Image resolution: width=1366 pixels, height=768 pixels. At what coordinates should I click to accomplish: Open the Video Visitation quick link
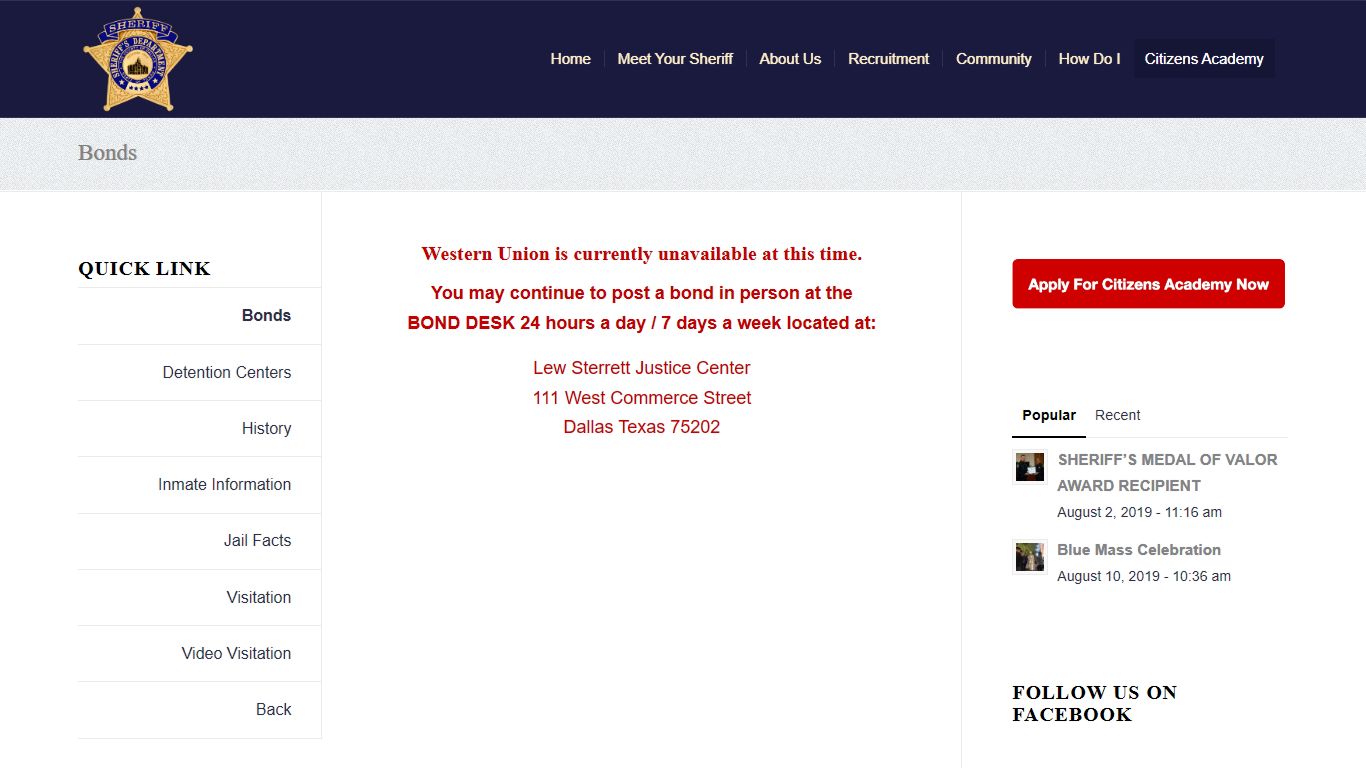(200, 653)
